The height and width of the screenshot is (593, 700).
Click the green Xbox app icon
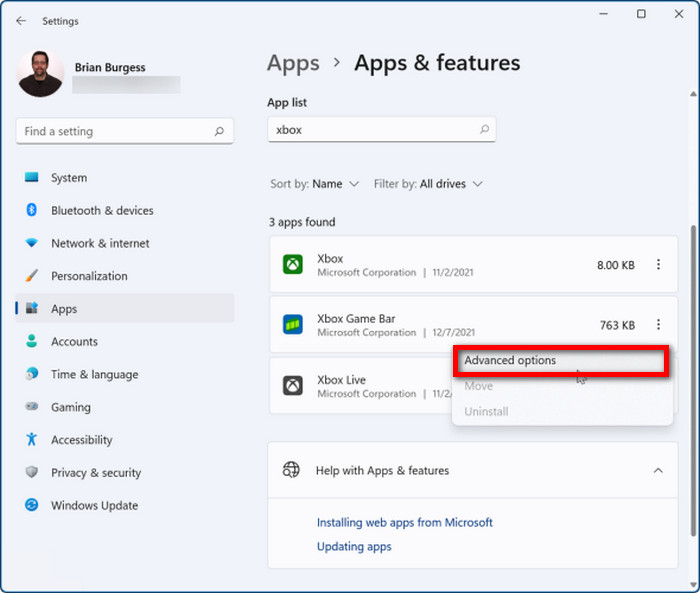click(293, 264)
